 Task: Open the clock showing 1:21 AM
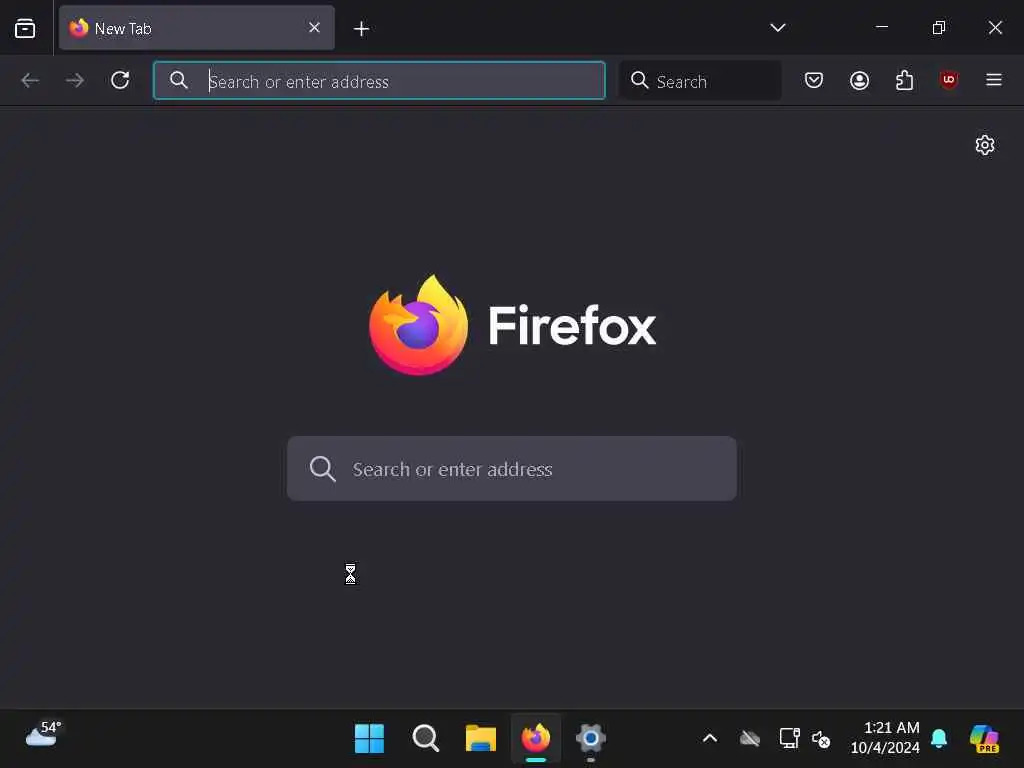coord(885,738)
